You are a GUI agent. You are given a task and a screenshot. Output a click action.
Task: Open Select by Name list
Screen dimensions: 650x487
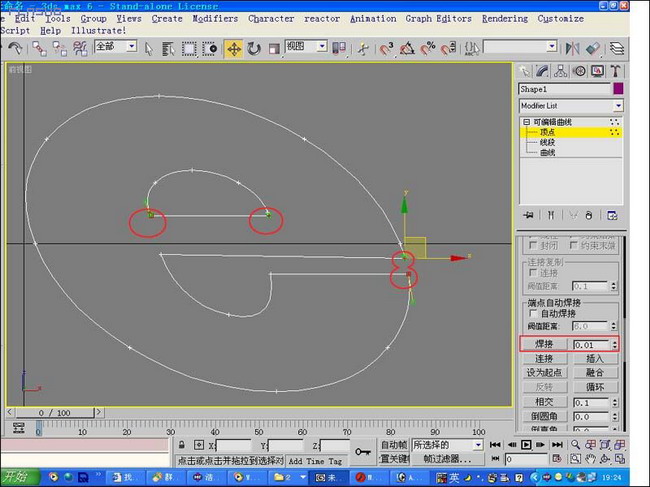tap(168, 49)
